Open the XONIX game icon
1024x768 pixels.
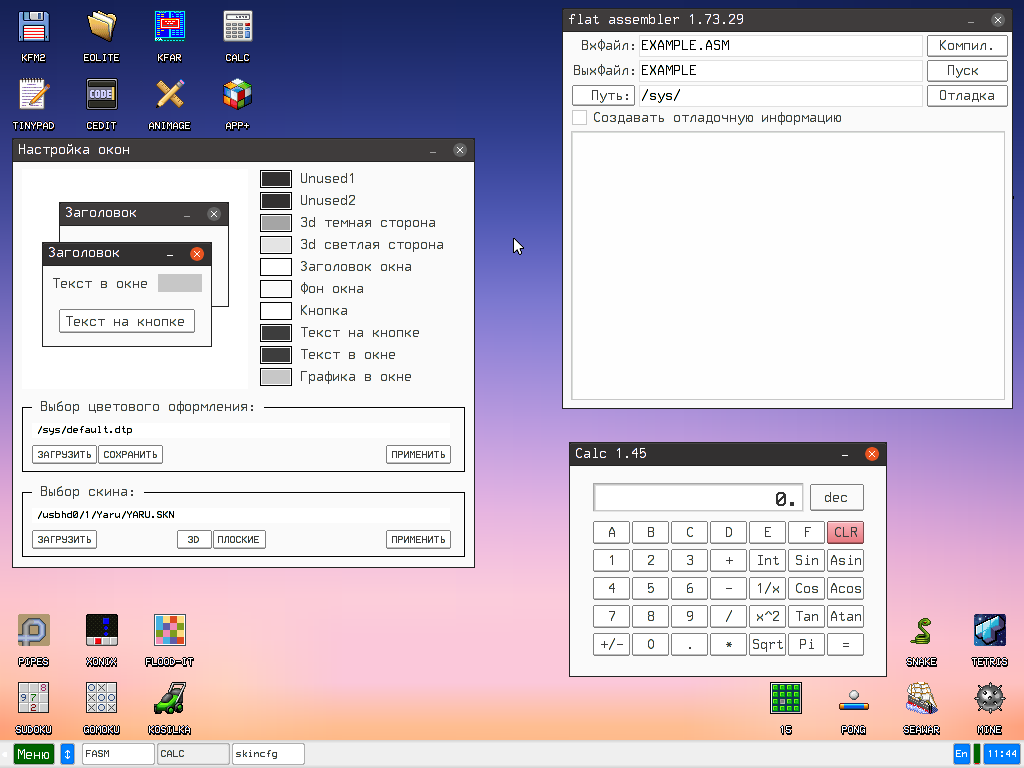101,631
